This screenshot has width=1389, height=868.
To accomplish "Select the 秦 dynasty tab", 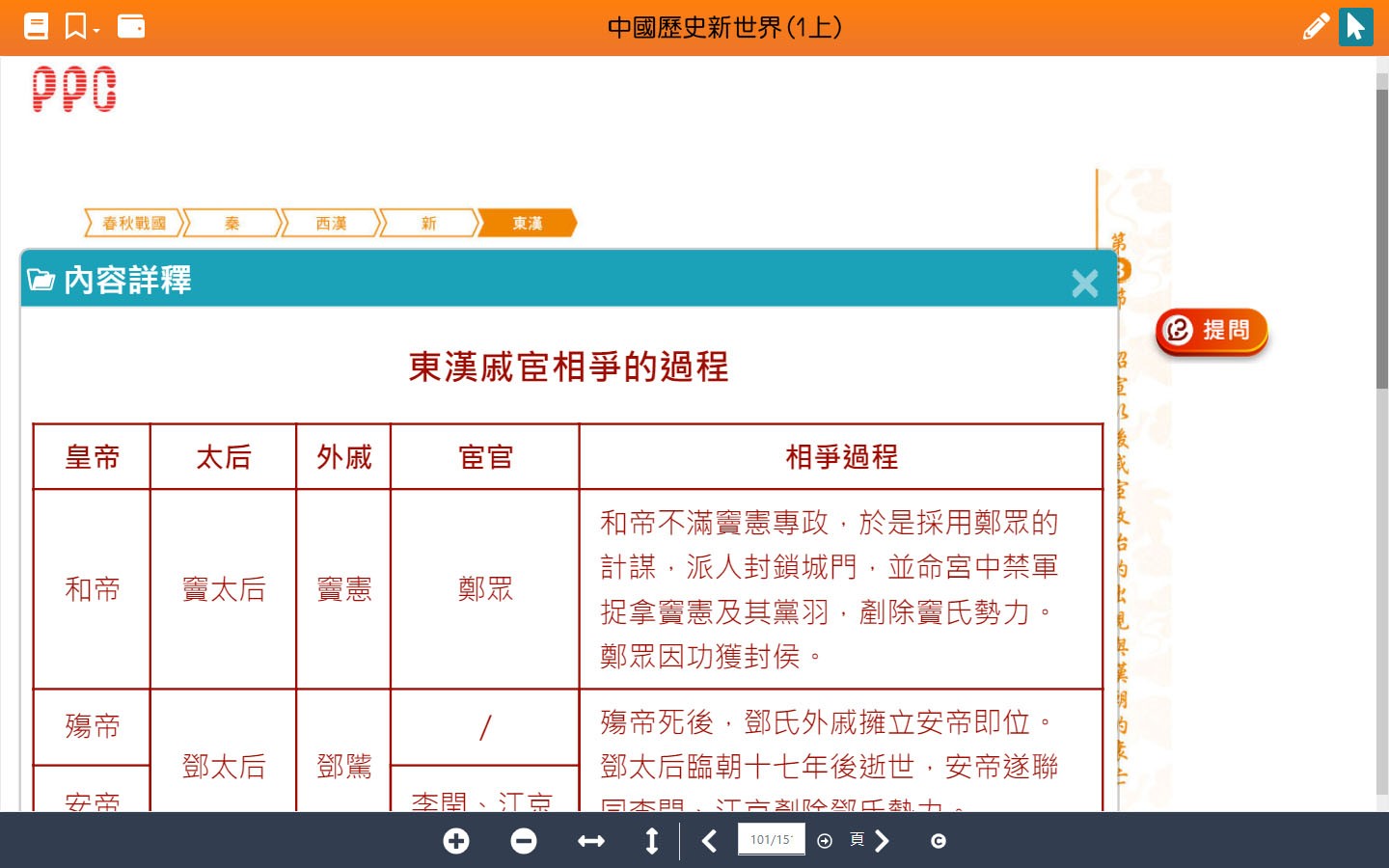I will coord(232,224).
